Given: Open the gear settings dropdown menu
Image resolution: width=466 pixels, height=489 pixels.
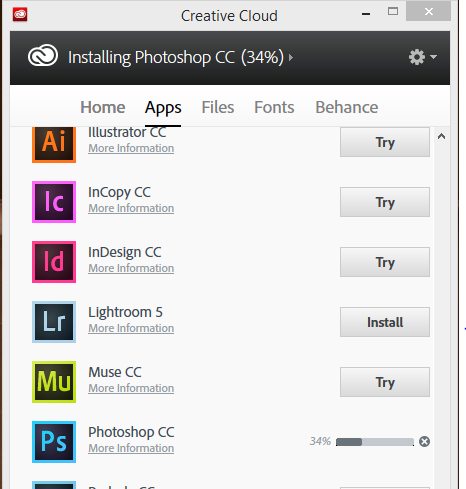Looking at the screenshot, I should click(422, 57).
